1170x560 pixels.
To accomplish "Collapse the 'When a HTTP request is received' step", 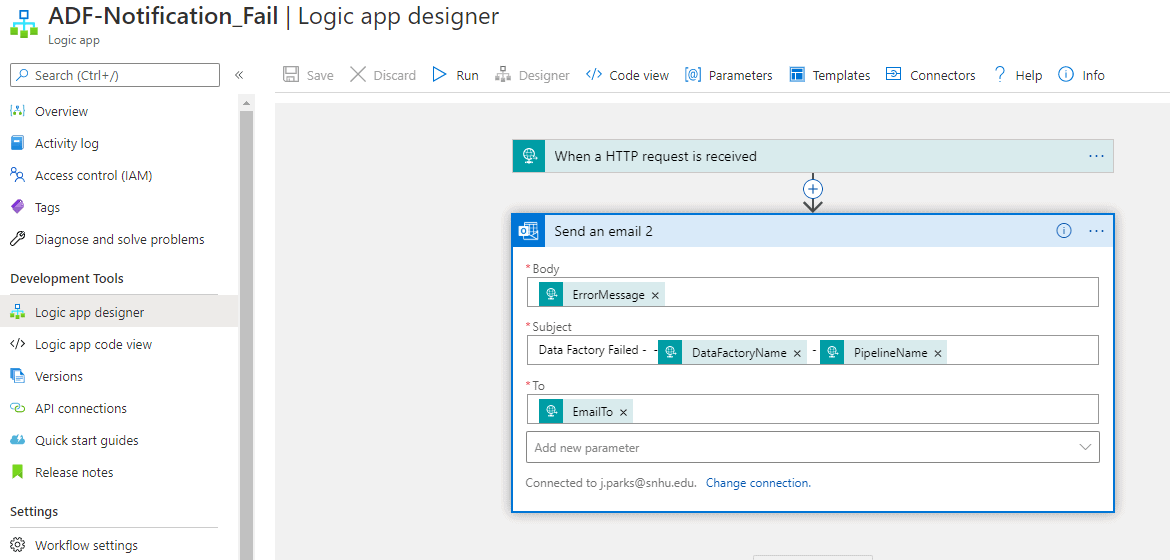I will (x=813, y=156).
